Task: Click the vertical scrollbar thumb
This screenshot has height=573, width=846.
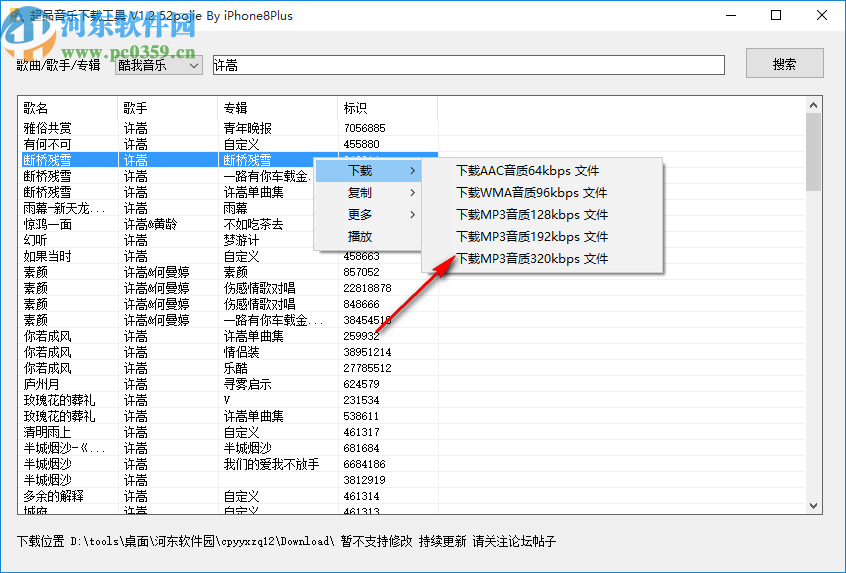Action: 814,152
